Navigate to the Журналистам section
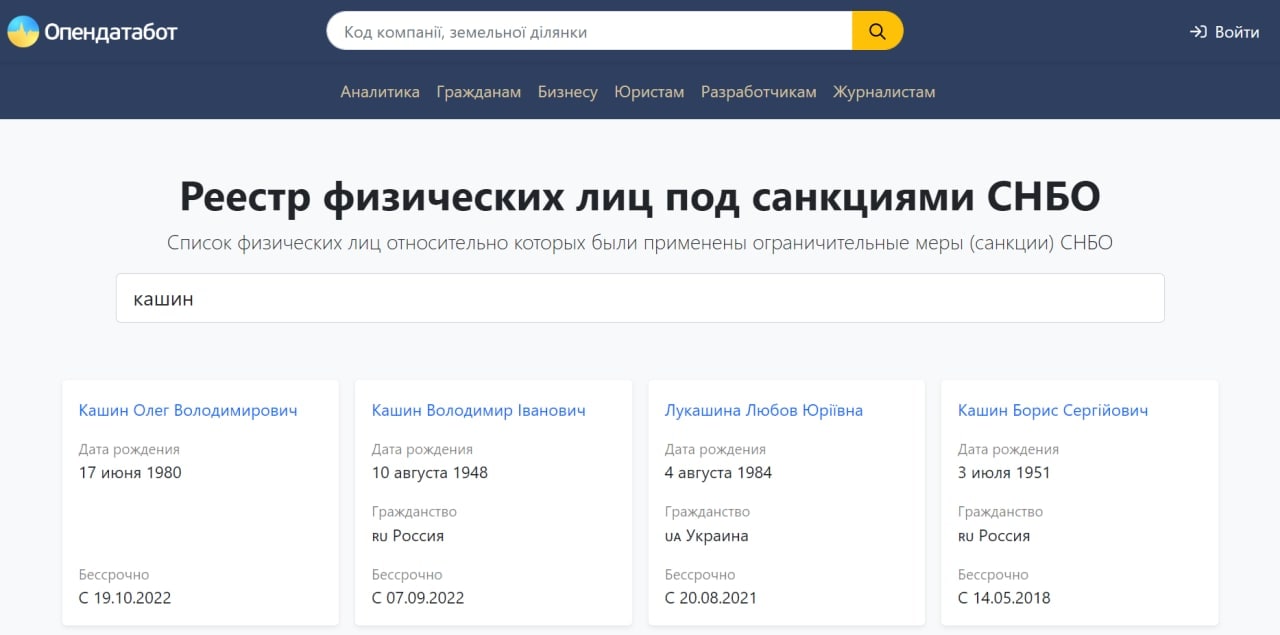The image size is (1280, 635). pyautogui.click(x=884, y=92)
